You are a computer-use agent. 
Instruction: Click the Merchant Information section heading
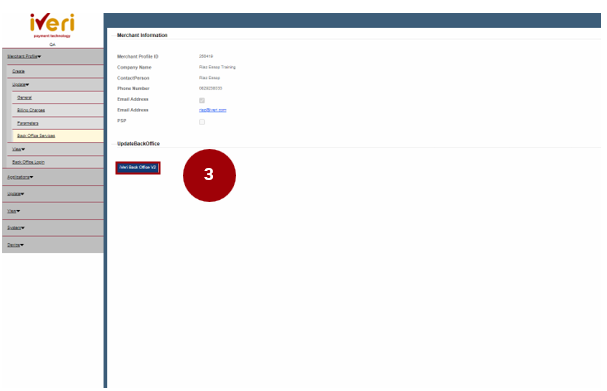(x=142, y=35)
